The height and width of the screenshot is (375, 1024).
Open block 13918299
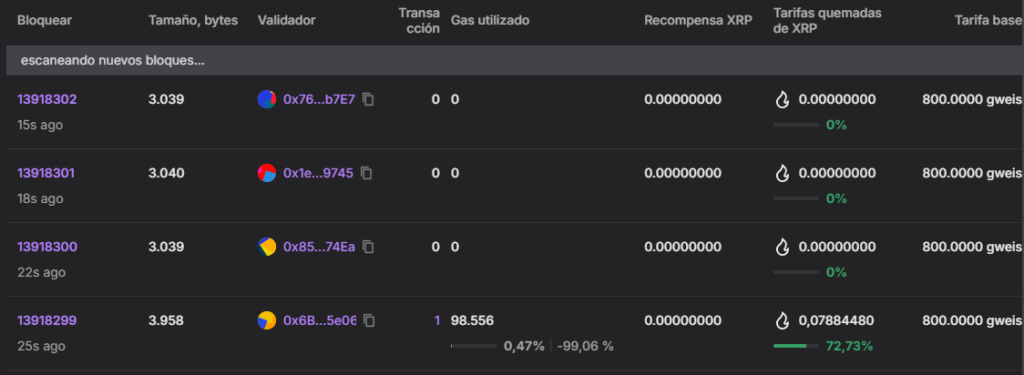(47, 321)
